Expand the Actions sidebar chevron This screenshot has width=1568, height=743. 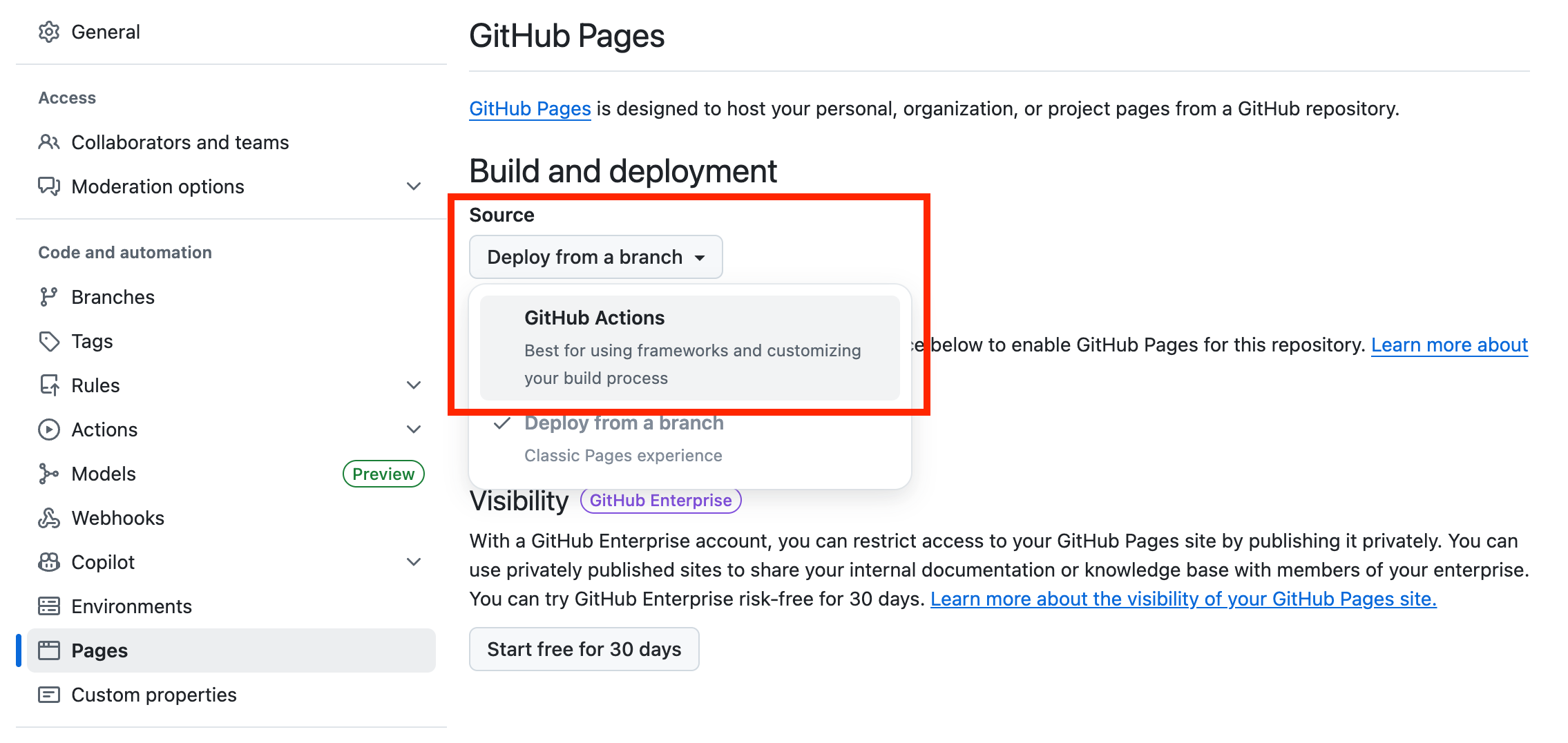pos(414,430)
